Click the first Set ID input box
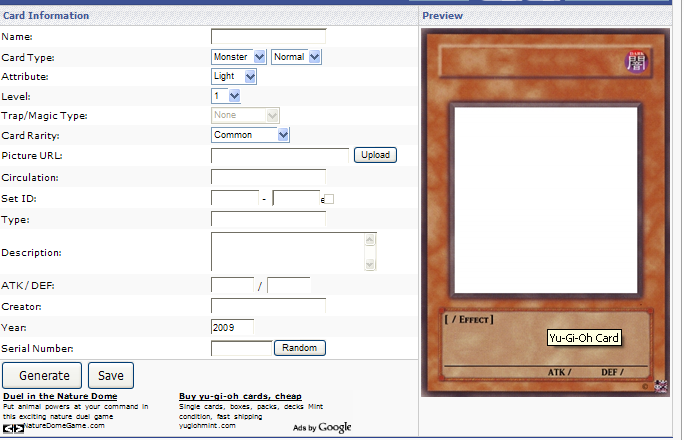The image size is (684, 440). (235, 198)
